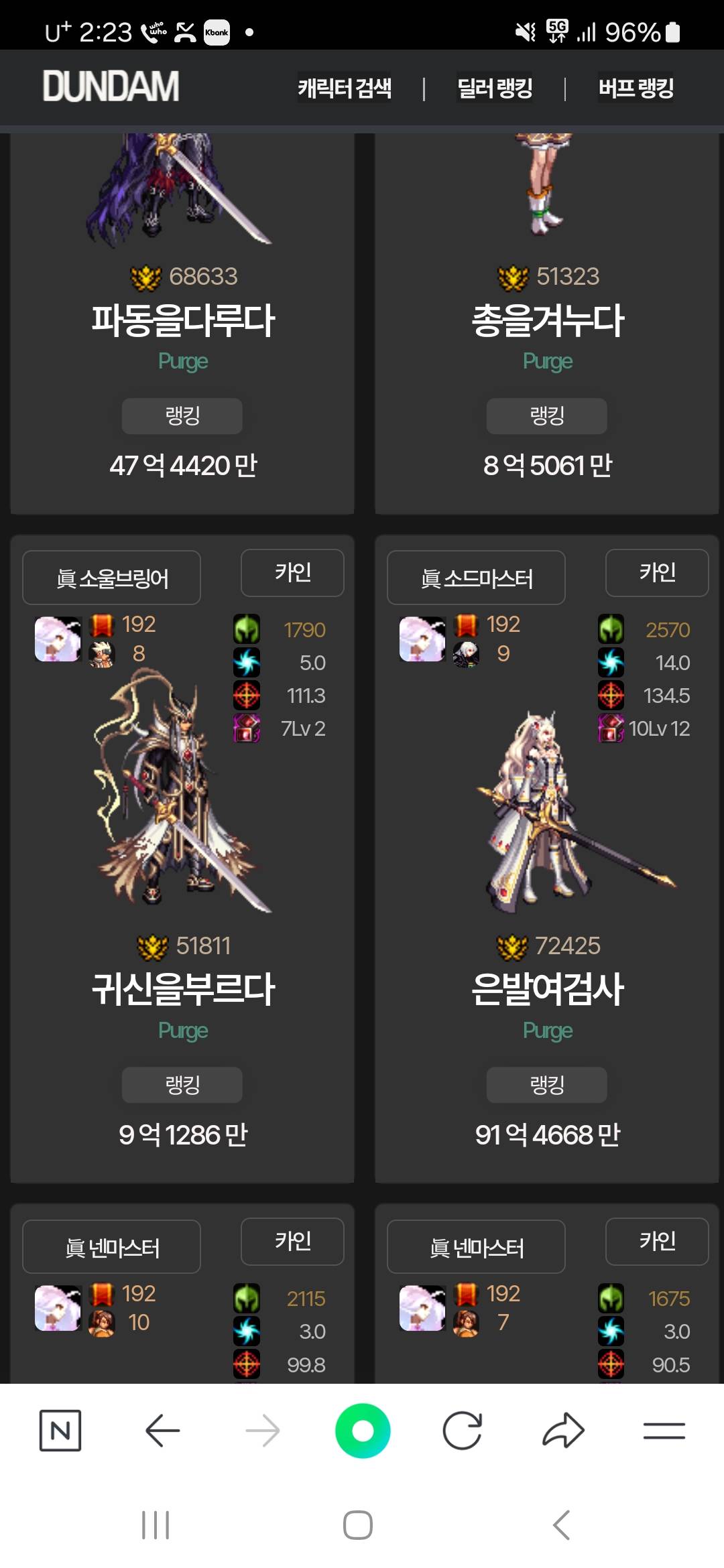
Task: Open the 버프 랭킹 tab
Action: (636, 88)
